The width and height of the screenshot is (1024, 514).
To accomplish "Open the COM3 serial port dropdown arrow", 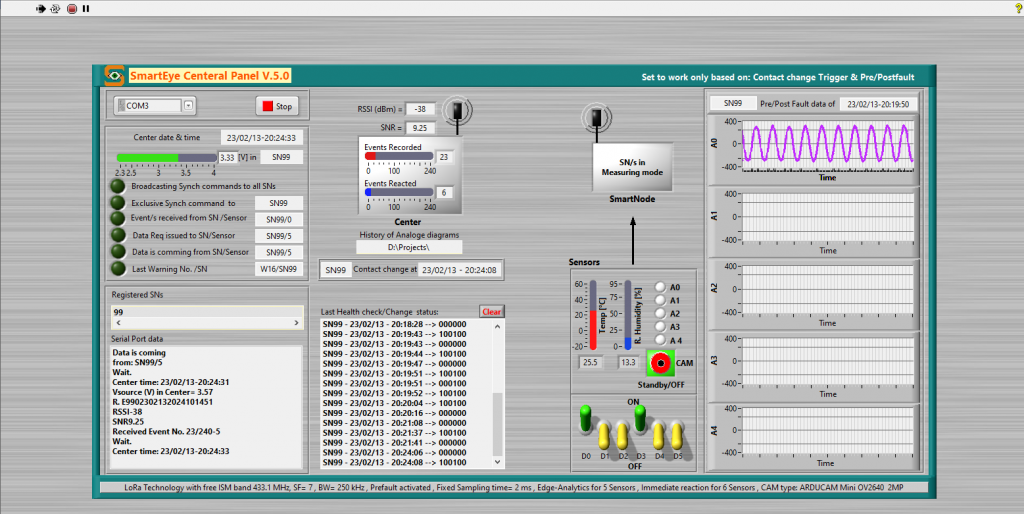I will click(188, 105).
